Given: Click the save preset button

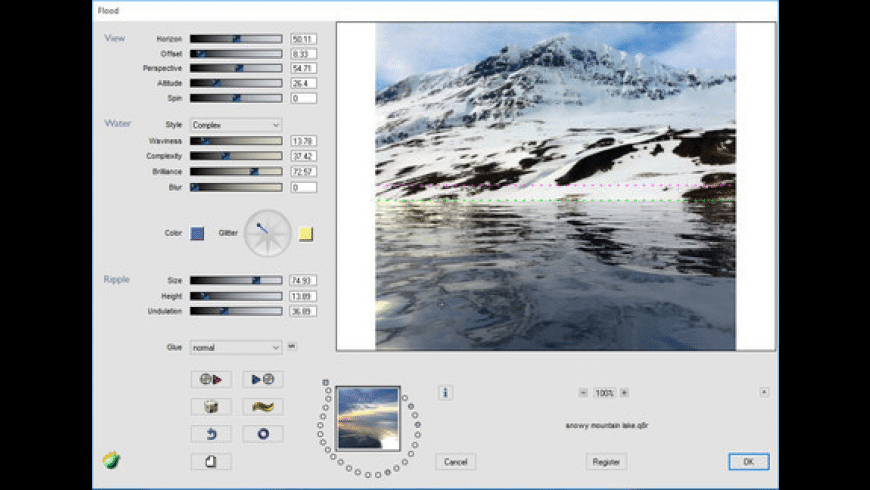Looking at the screenshot, I should point(262,380).
